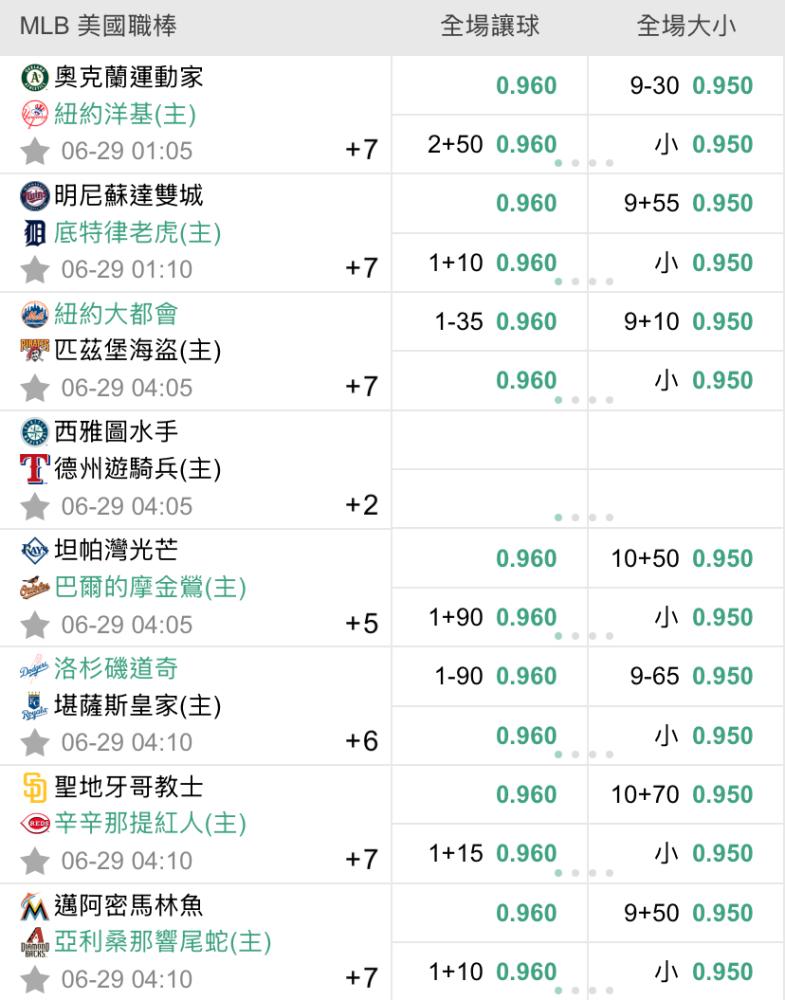Open +5 extra markets for 巴爾的摩金鶯

point(362,624)
